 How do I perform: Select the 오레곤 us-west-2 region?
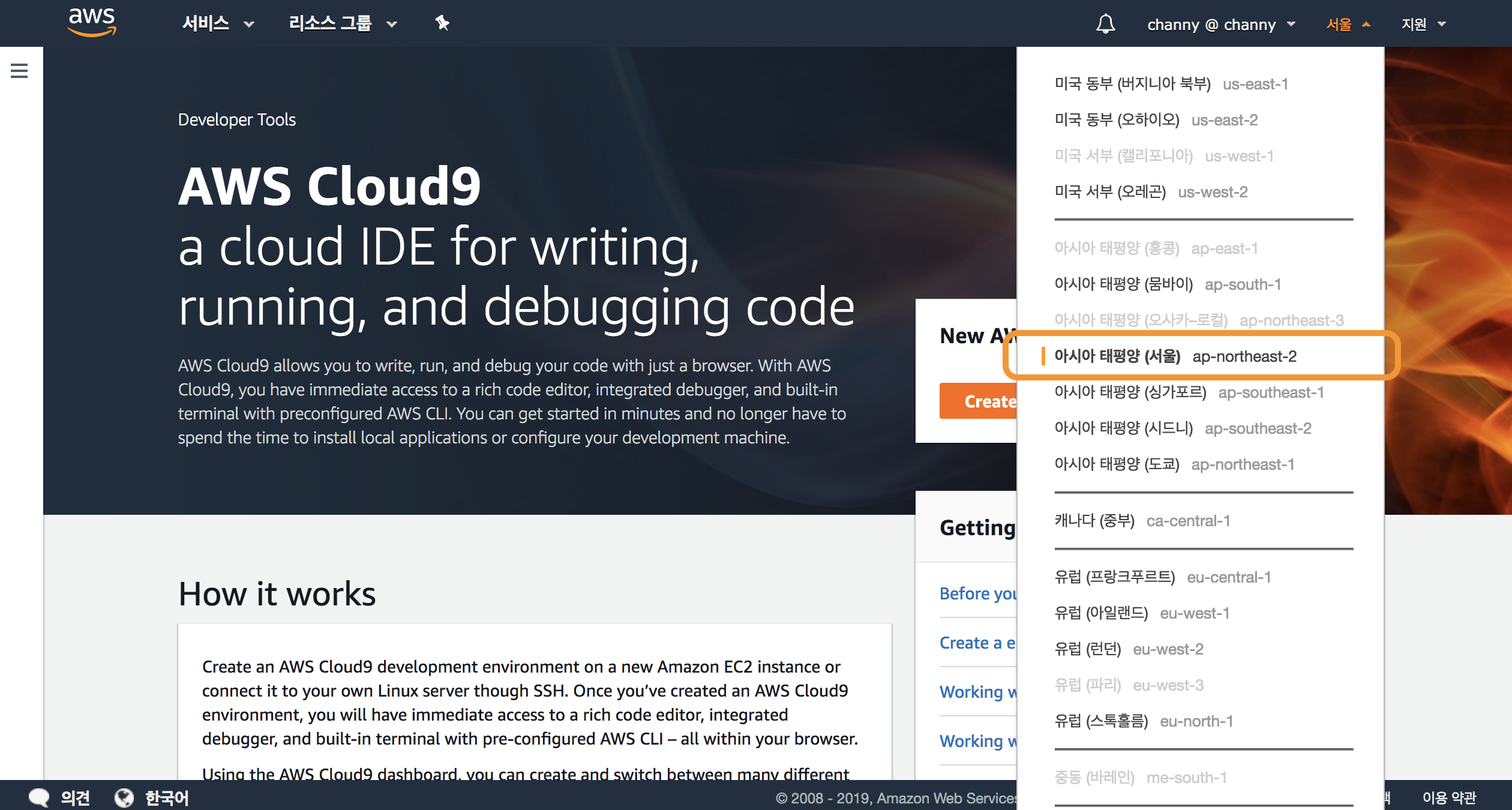click(1150, 192)
